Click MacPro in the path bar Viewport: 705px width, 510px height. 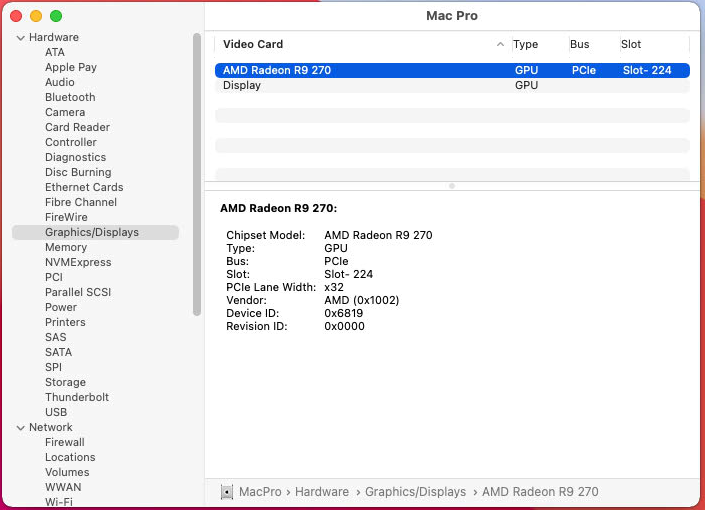pos(260,492)
